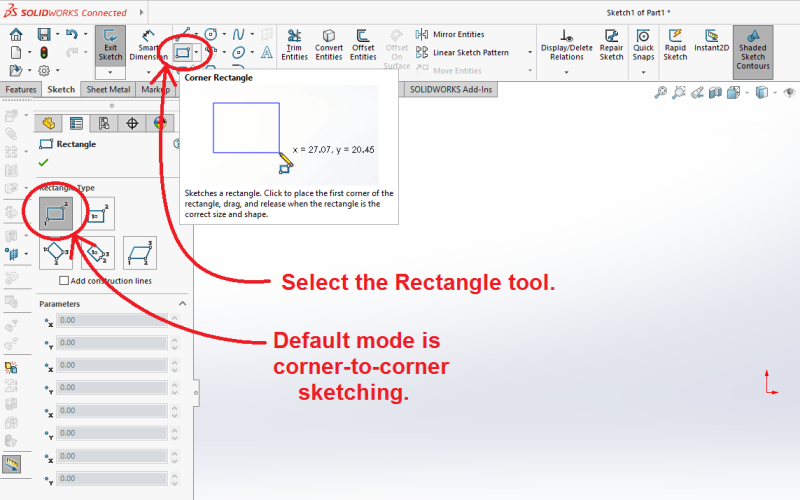The height and width of the screenshot is (500, 800).
Task: Choose 3 Point Center Rectangle type
Action: click(x=98, y=253)
